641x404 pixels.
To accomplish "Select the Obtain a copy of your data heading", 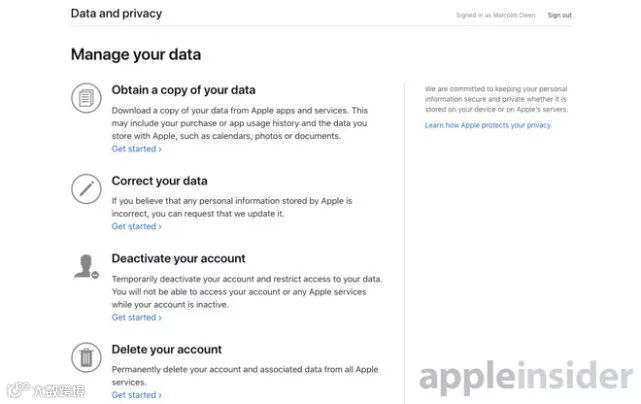I will pos(183,90).
